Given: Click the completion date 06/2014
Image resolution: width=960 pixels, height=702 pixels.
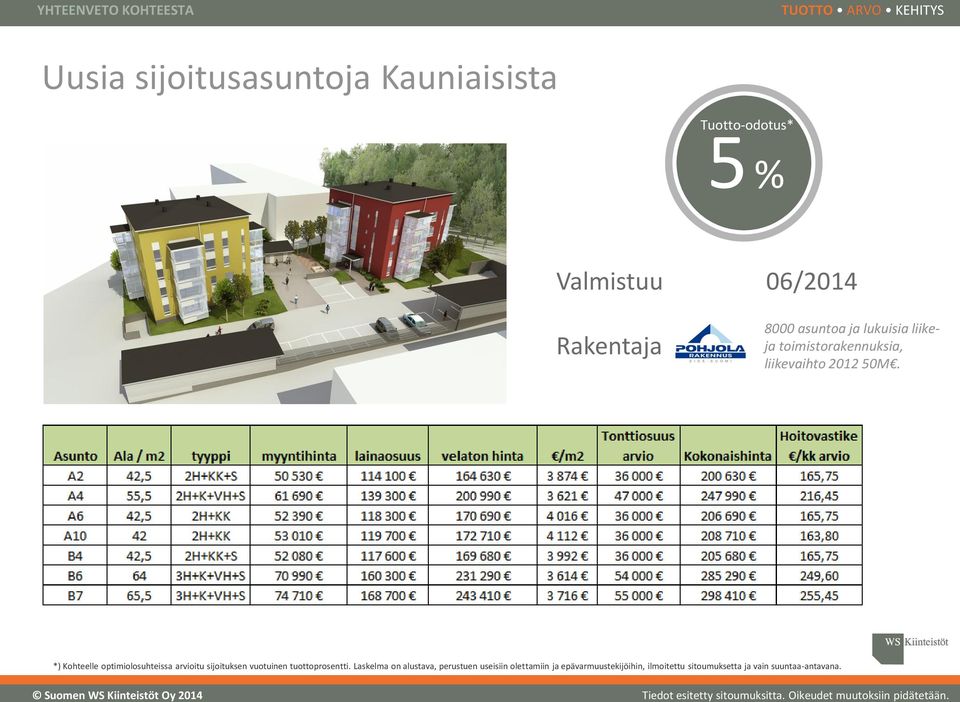Looking at the screenshot, I should (811, 281).
